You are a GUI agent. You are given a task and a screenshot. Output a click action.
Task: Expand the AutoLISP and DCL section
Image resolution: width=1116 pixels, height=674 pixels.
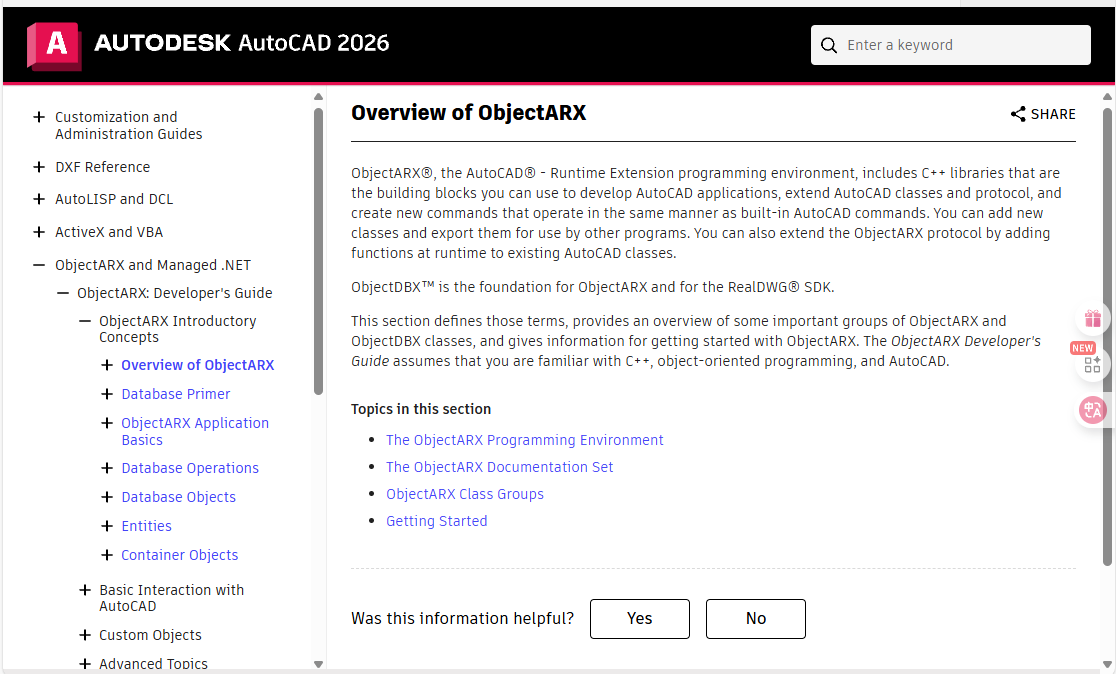37,198
